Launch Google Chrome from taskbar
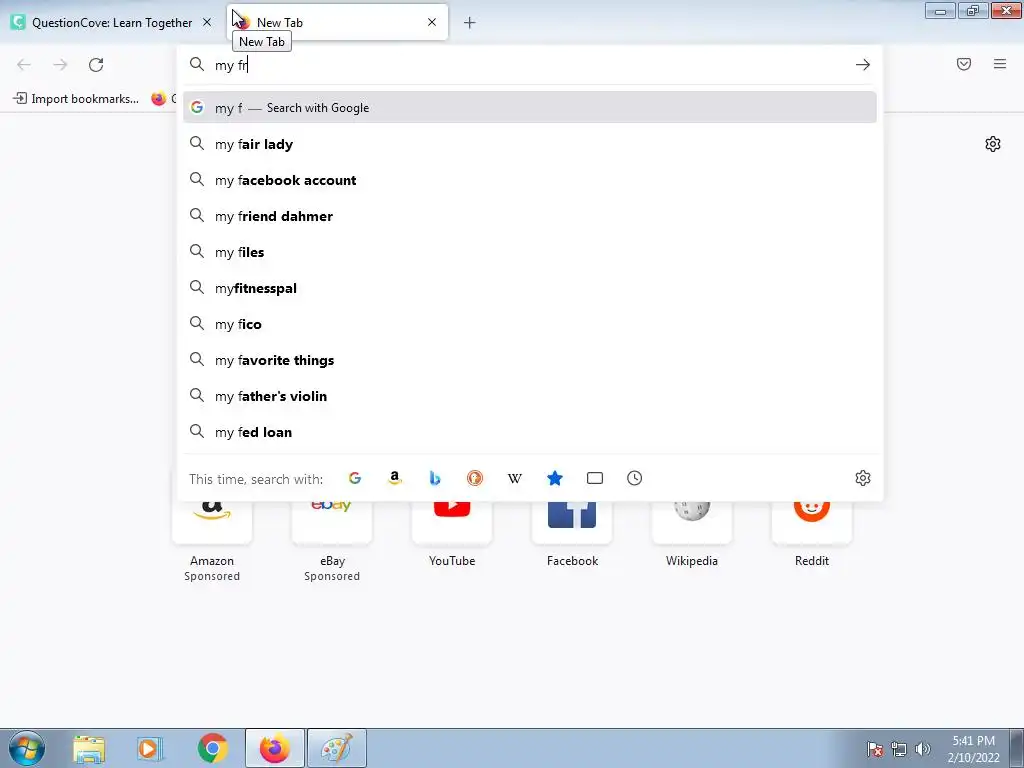 [212, 748]
